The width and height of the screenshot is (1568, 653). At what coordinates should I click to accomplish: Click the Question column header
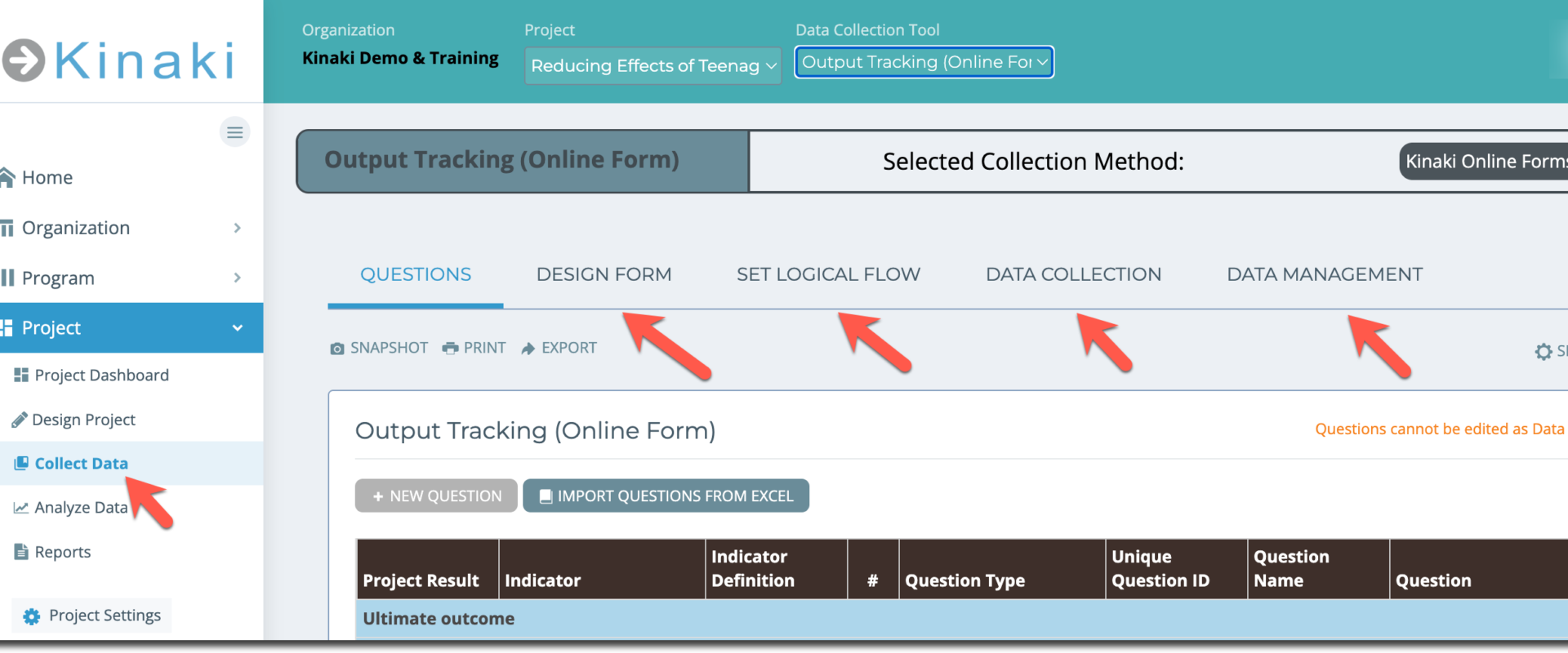[x=1479, y=569]
